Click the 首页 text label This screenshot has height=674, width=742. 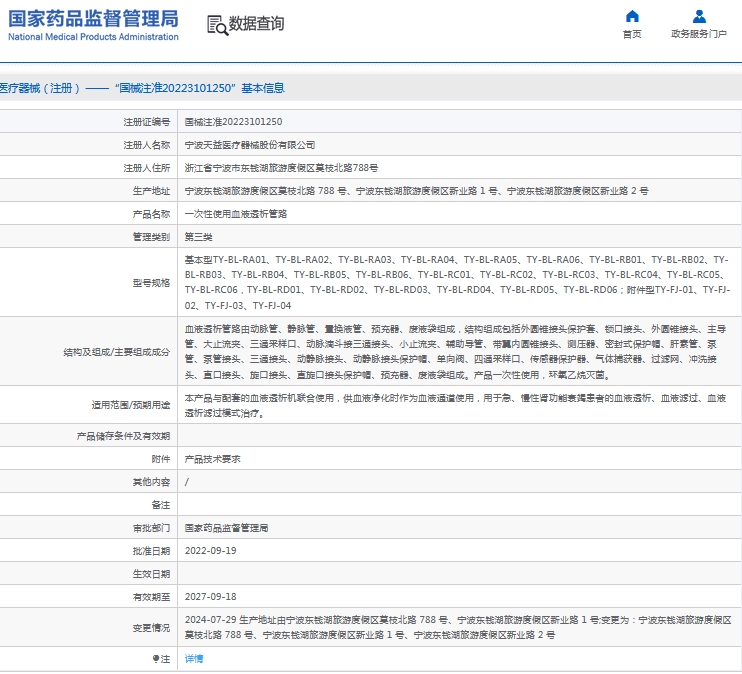coord(632,34)
